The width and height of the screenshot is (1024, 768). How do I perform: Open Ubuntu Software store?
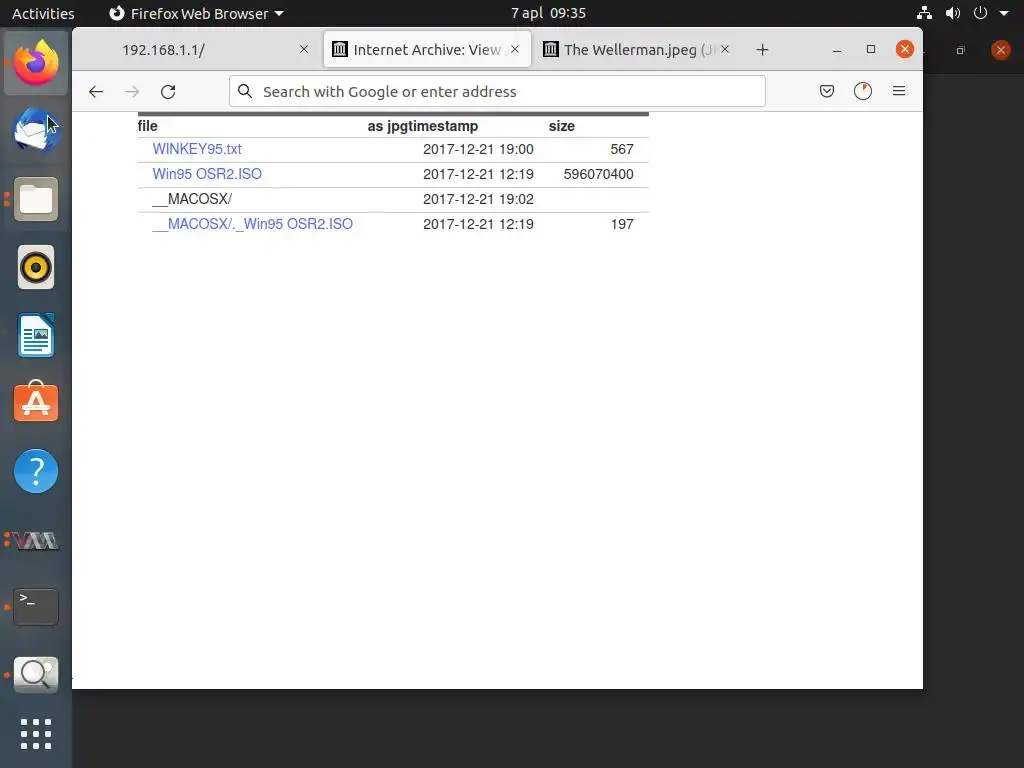(36, 402)
